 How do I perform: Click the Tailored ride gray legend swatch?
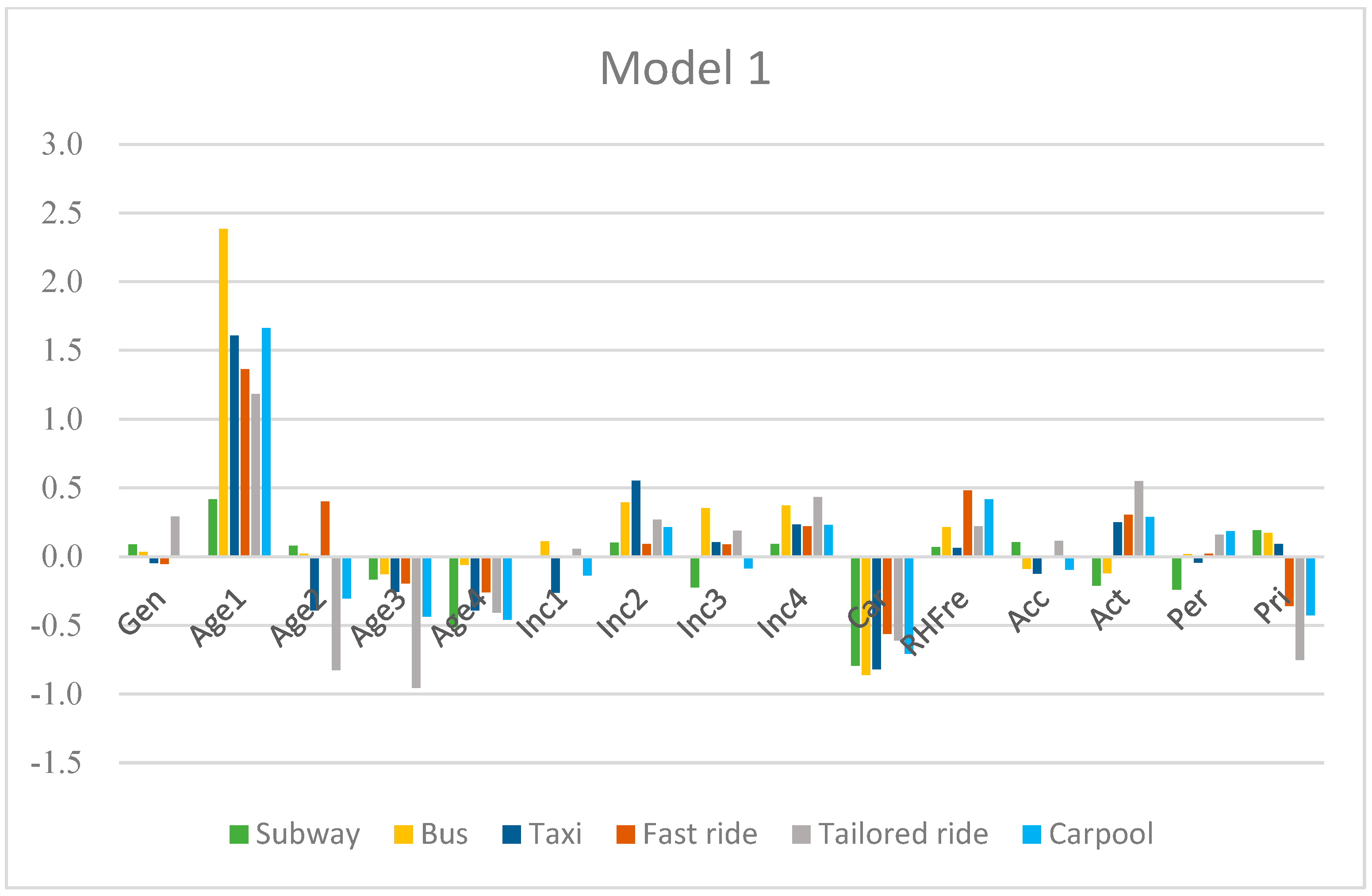point(801,834)
